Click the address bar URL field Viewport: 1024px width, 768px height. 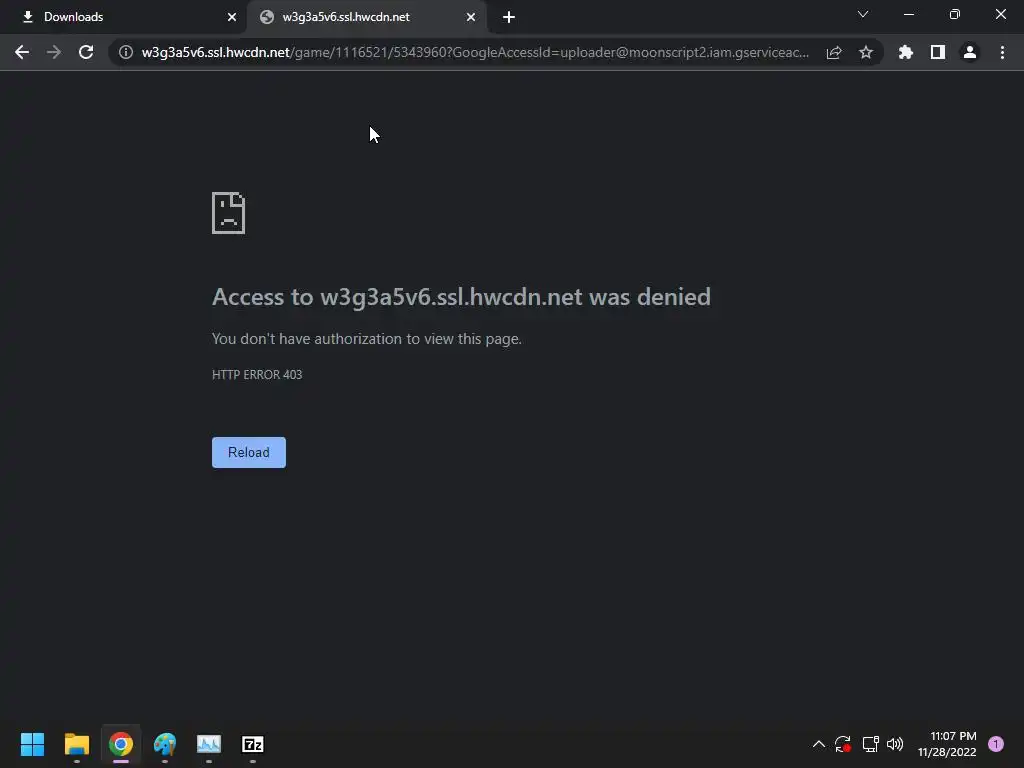475,52
